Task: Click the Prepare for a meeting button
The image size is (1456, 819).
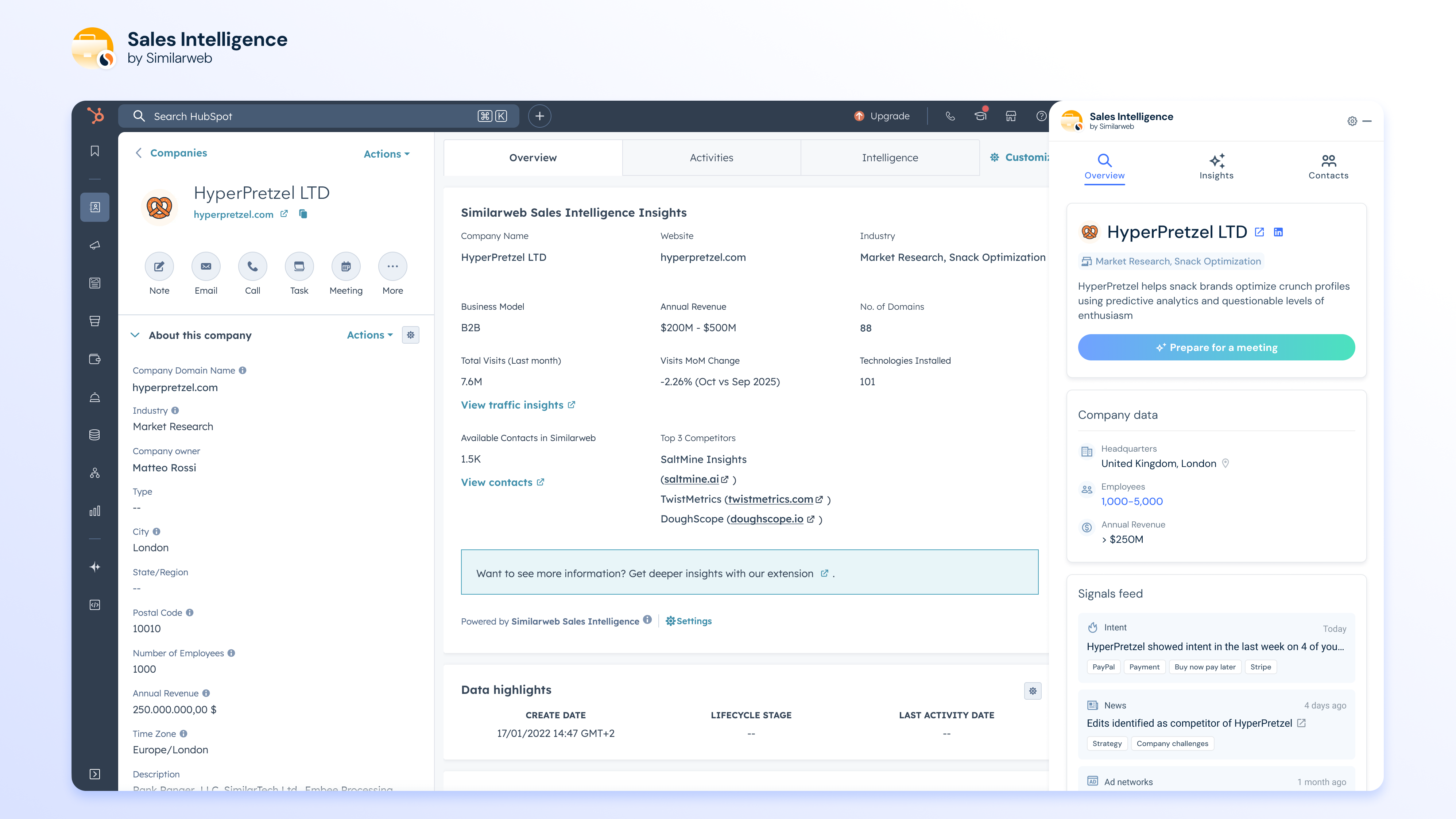Action: click(x=1216, y=348)
